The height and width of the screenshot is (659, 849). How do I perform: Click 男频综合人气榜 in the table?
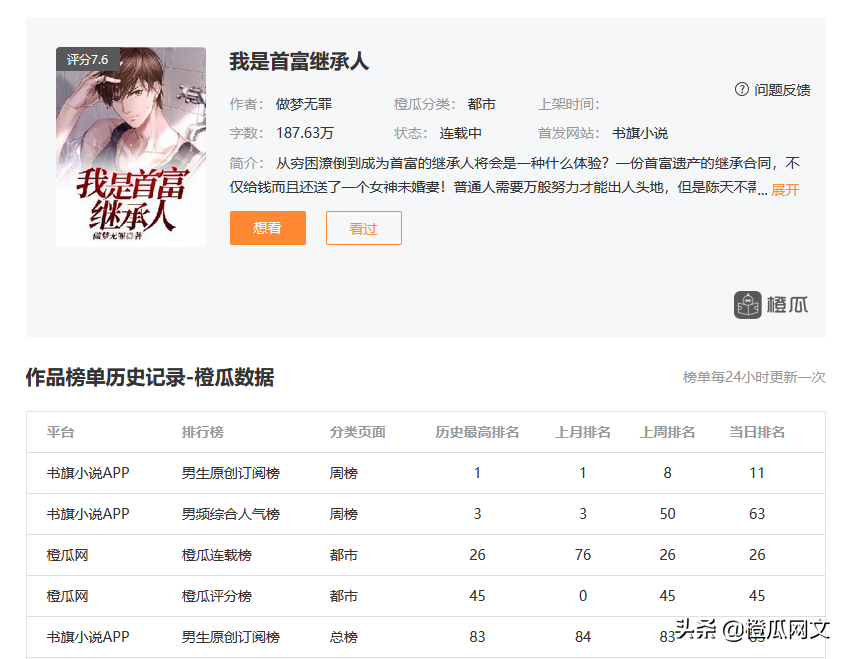(x=231, y=514)
